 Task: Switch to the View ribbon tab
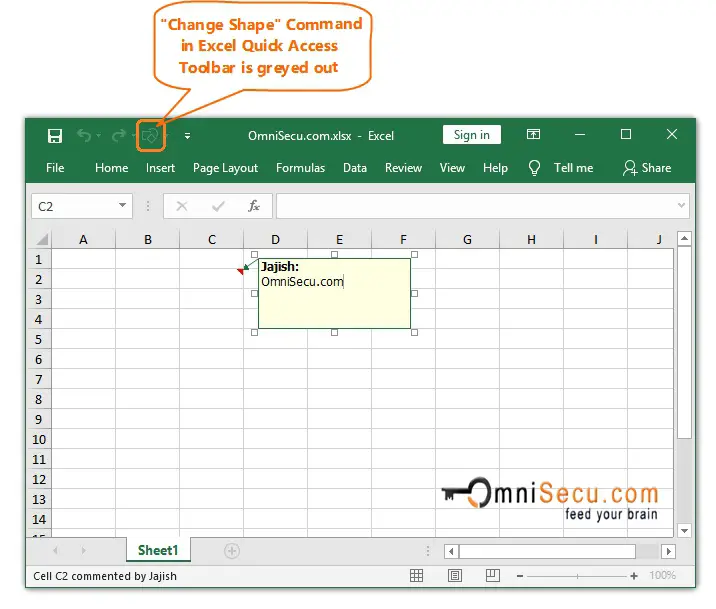[452, 168]
